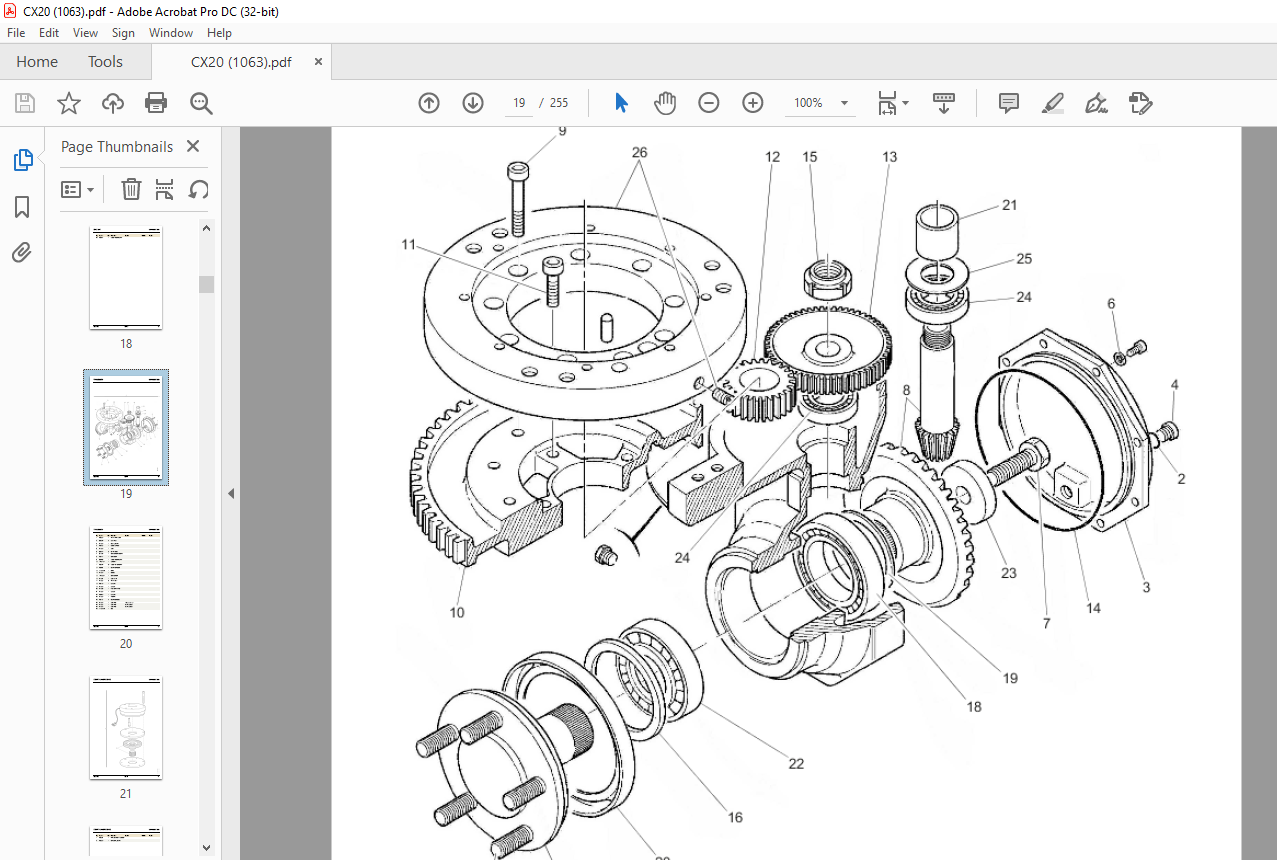This screenshot has height=860, width=1277.
Task: Open the find text magnifier tool
Action: tap(201, 103)
